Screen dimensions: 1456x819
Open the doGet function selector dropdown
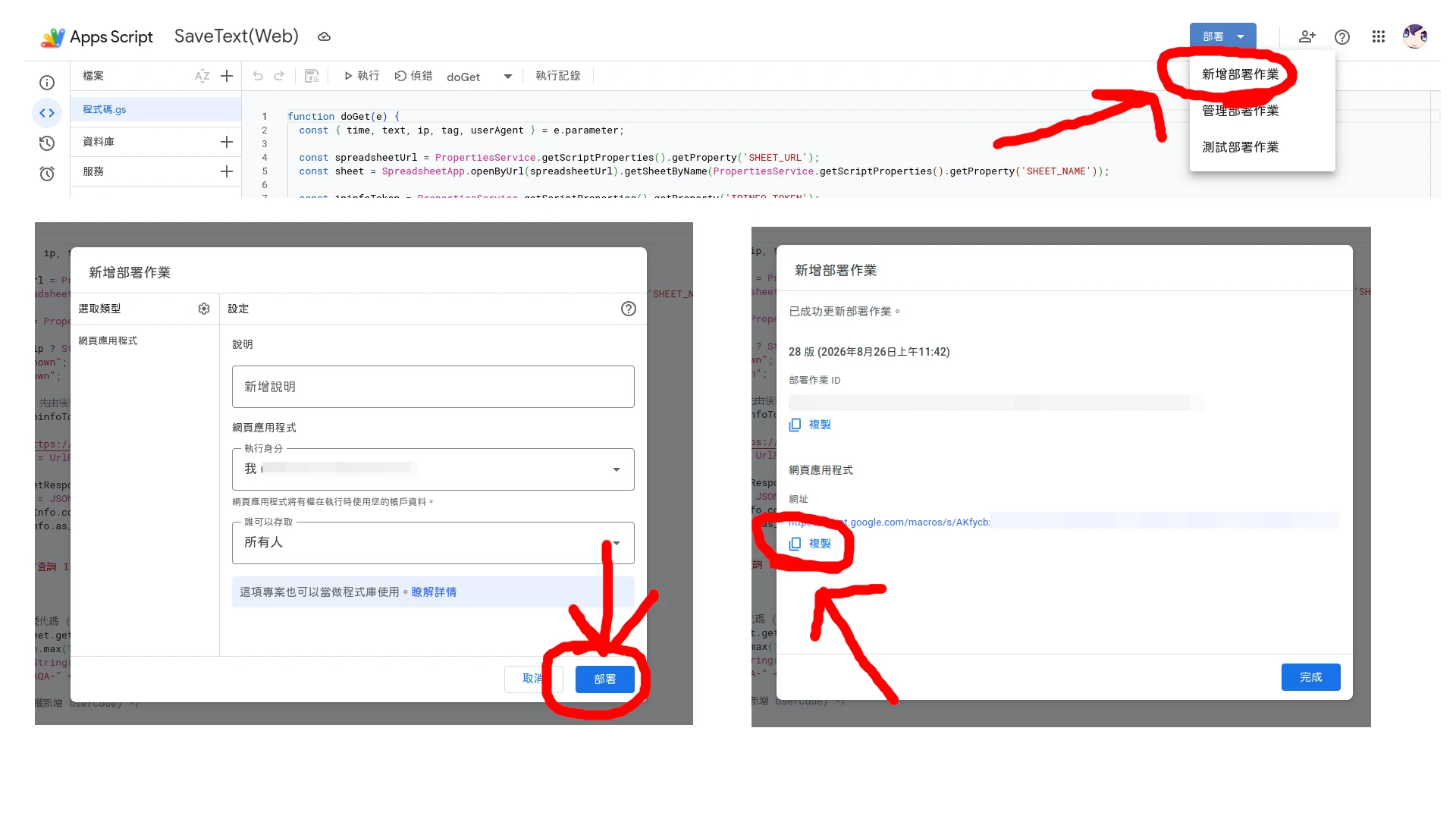[479, 77]
